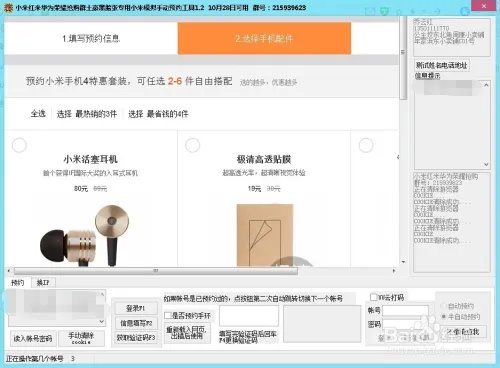Viewport: 500px width, 368px height.
Task: Click the info-hint box up arrow
Action: click(x=486, y=85)
